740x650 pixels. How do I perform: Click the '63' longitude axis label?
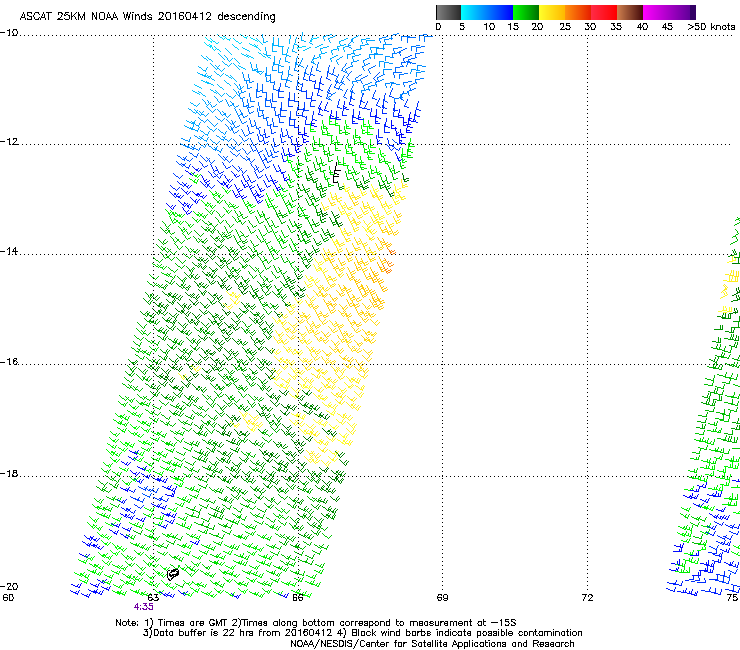tap(153, 598)
